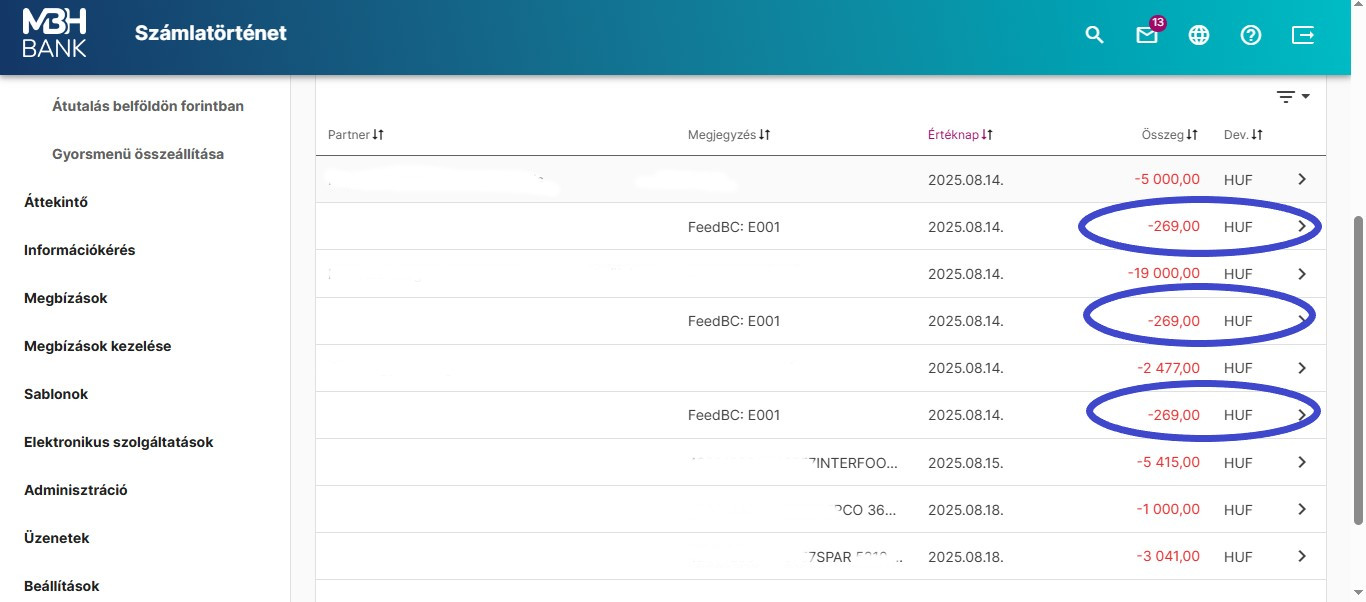Expand the -19 000,00 HUF transaction details
The height and width of the screenshot is (602, 1366).
point(1301,274)
